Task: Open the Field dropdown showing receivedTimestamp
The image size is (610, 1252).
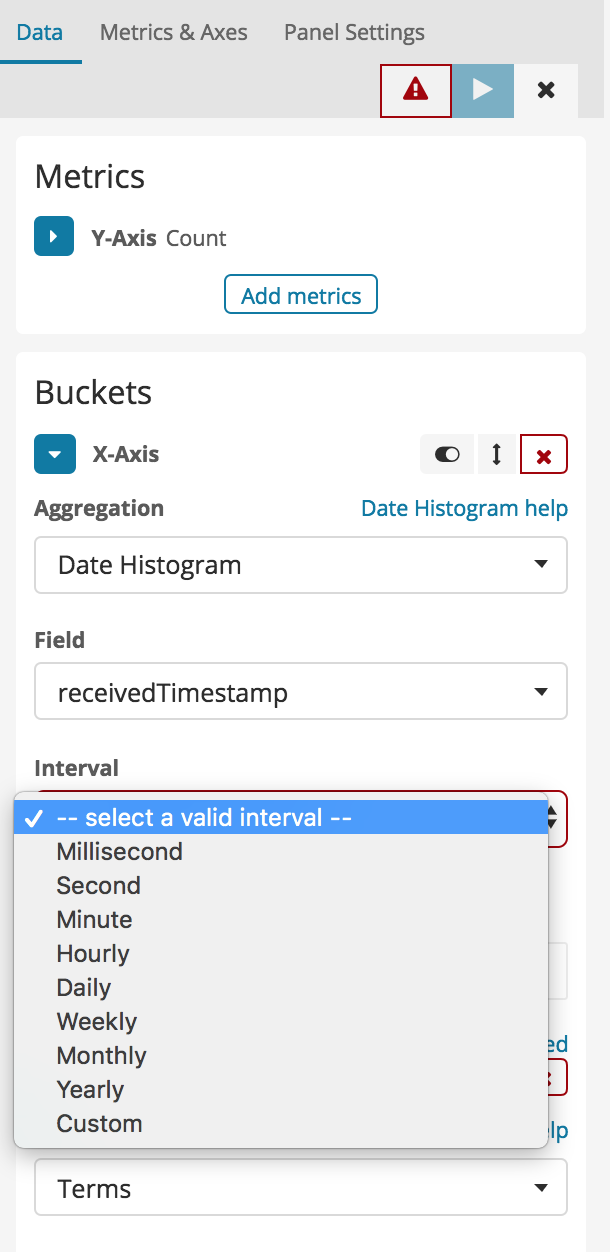Action: 300,691
